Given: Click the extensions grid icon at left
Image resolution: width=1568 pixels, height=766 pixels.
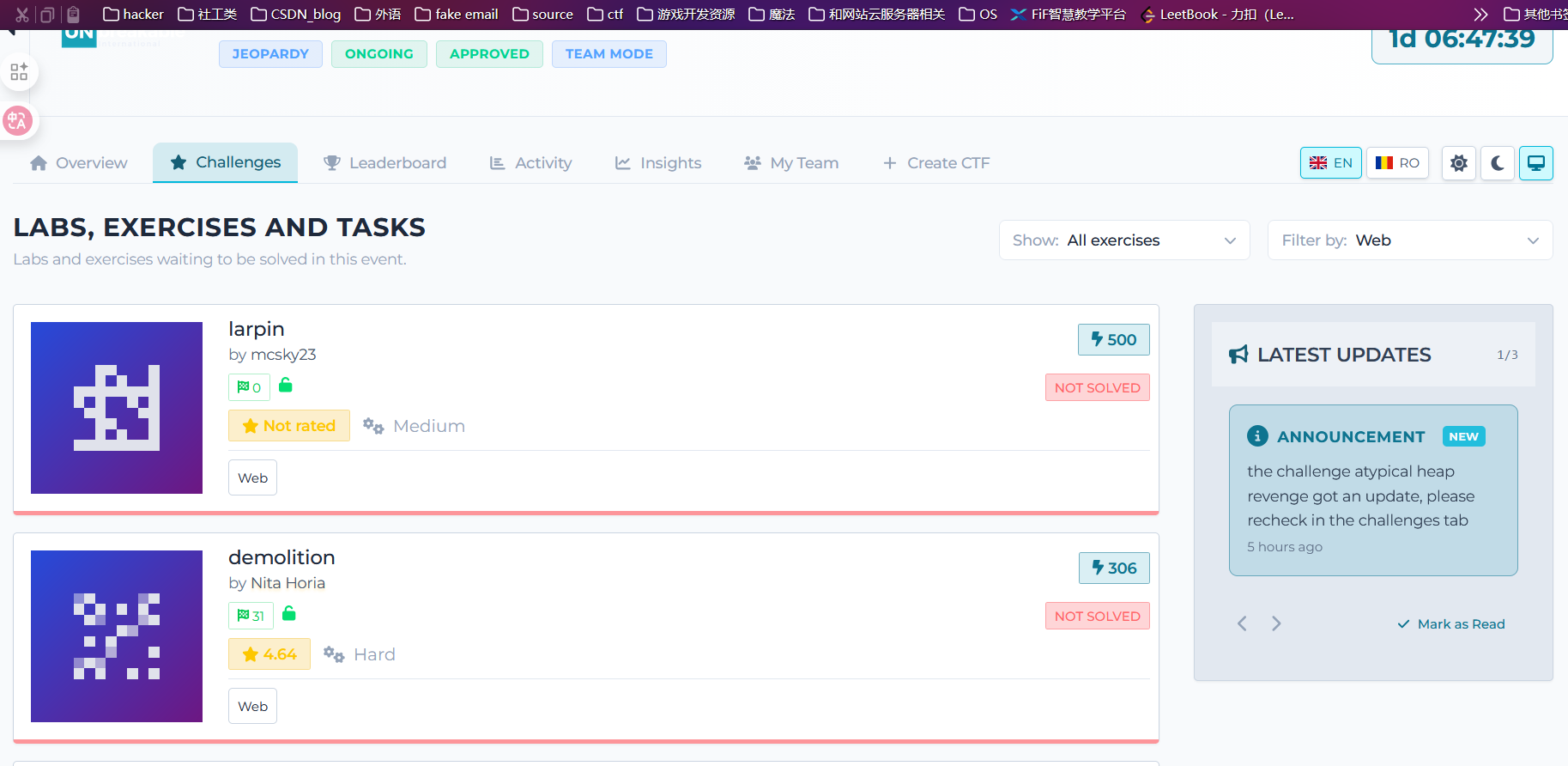Looking at the screenshot, I should (19, 72).
